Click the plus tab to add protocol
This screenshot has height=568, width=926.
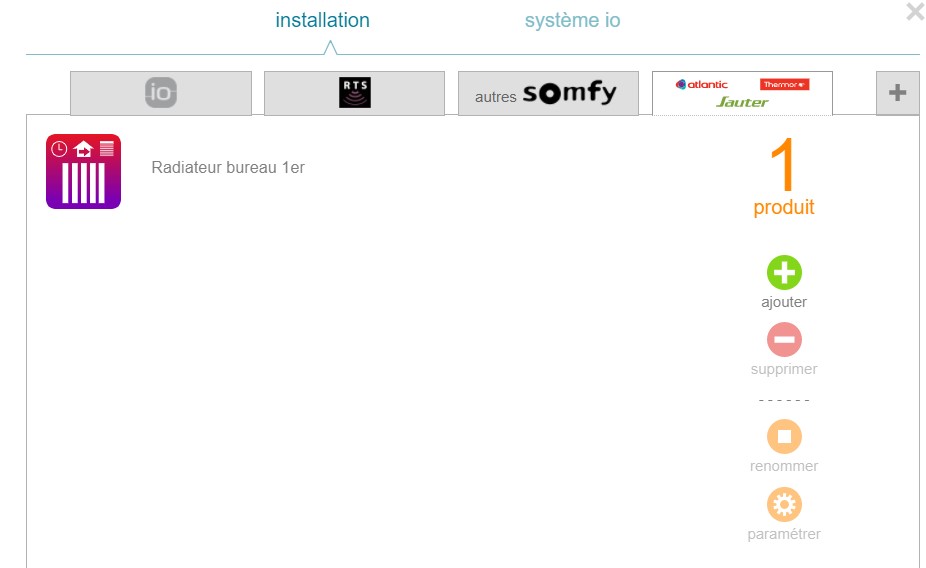click(x=897, y=93)
